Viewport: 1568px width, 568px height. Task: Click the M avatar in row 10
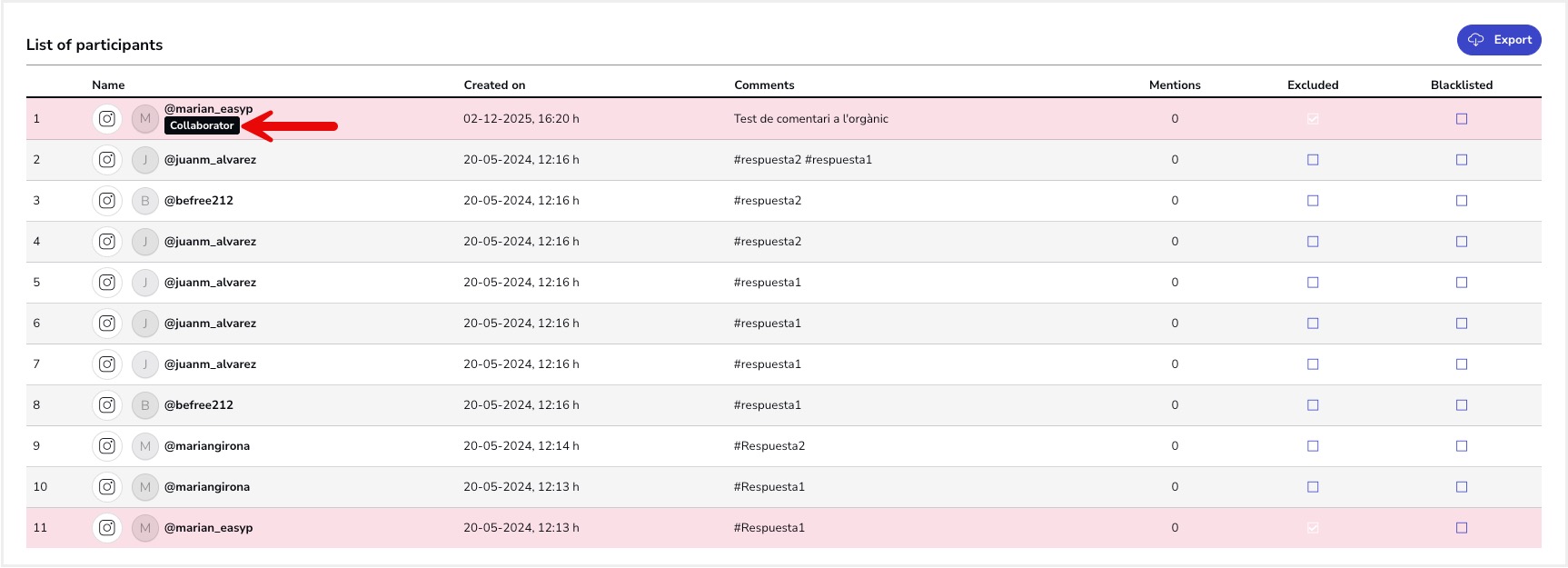pyautogui.click(x=145, y=487)
